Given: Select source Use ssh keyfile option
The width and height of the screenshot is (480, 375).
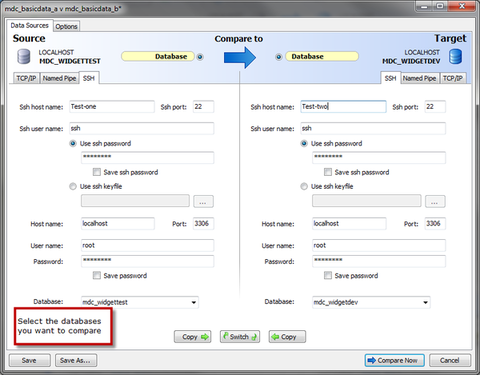Looking at the screenshot, I should click(73, 186).
